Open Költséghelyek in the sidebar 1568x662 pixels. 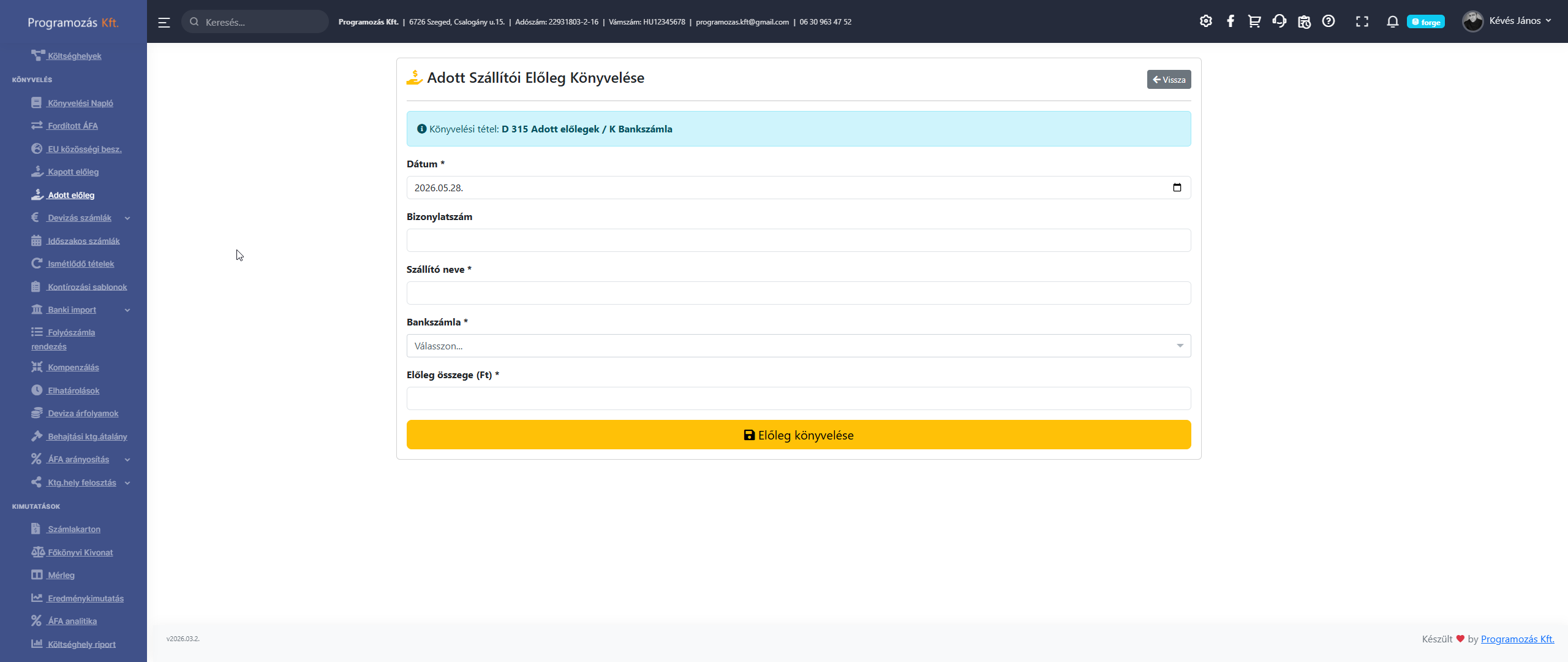click(66, 56)
